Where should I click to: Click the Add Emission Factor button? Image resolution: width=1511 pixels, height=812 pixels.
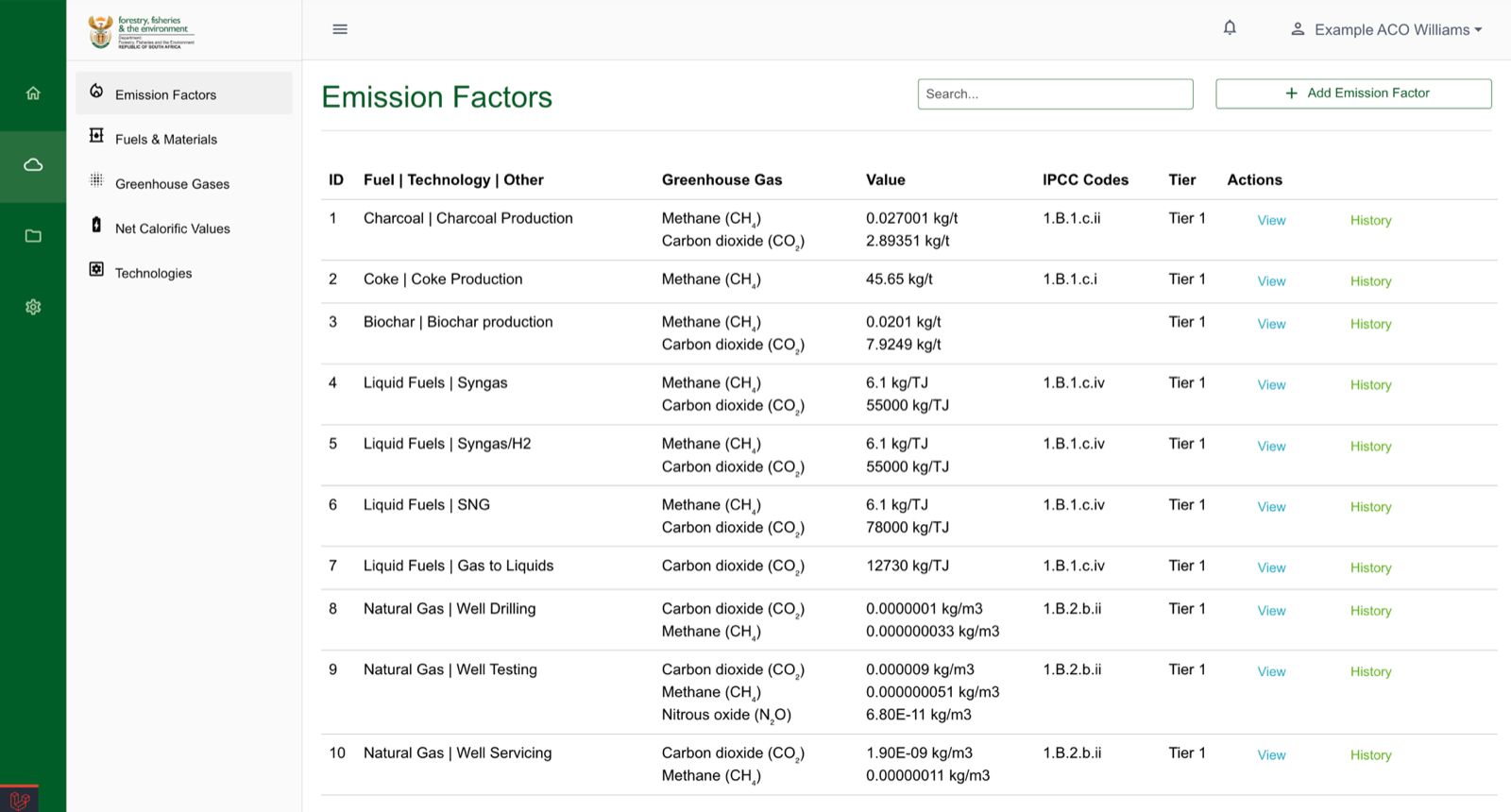pyautogui.click(x=1353, y=93)
